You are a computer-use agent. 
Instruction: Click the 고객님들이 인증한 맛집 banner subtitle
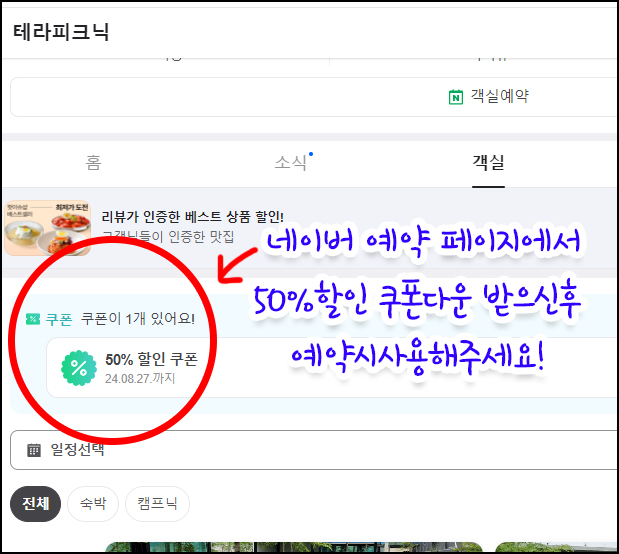tap(168, 236)
